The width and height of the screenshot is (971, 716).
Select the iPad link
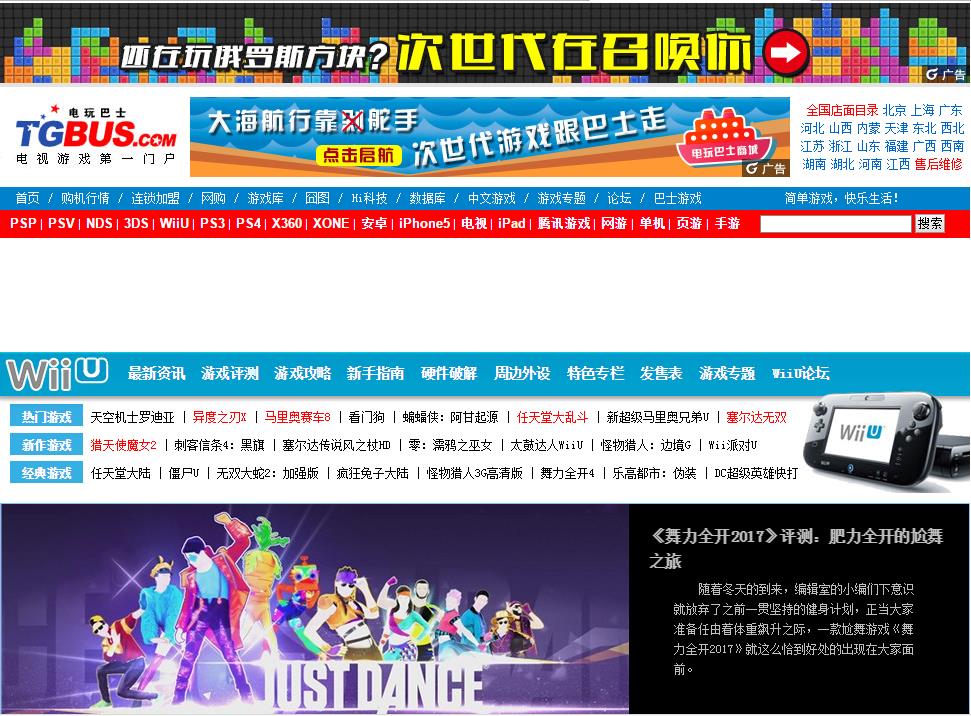pos(512,223)
